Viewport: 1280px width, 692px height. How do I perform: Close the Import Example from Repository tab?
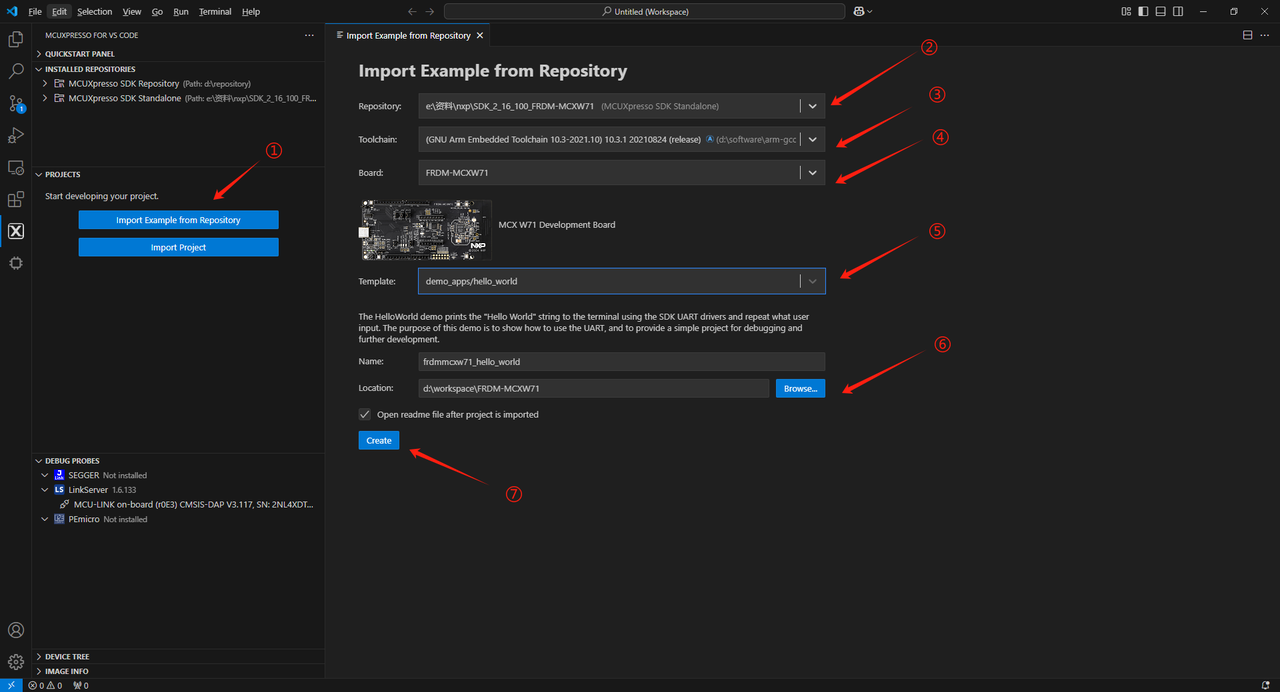(x=480, y=35)
